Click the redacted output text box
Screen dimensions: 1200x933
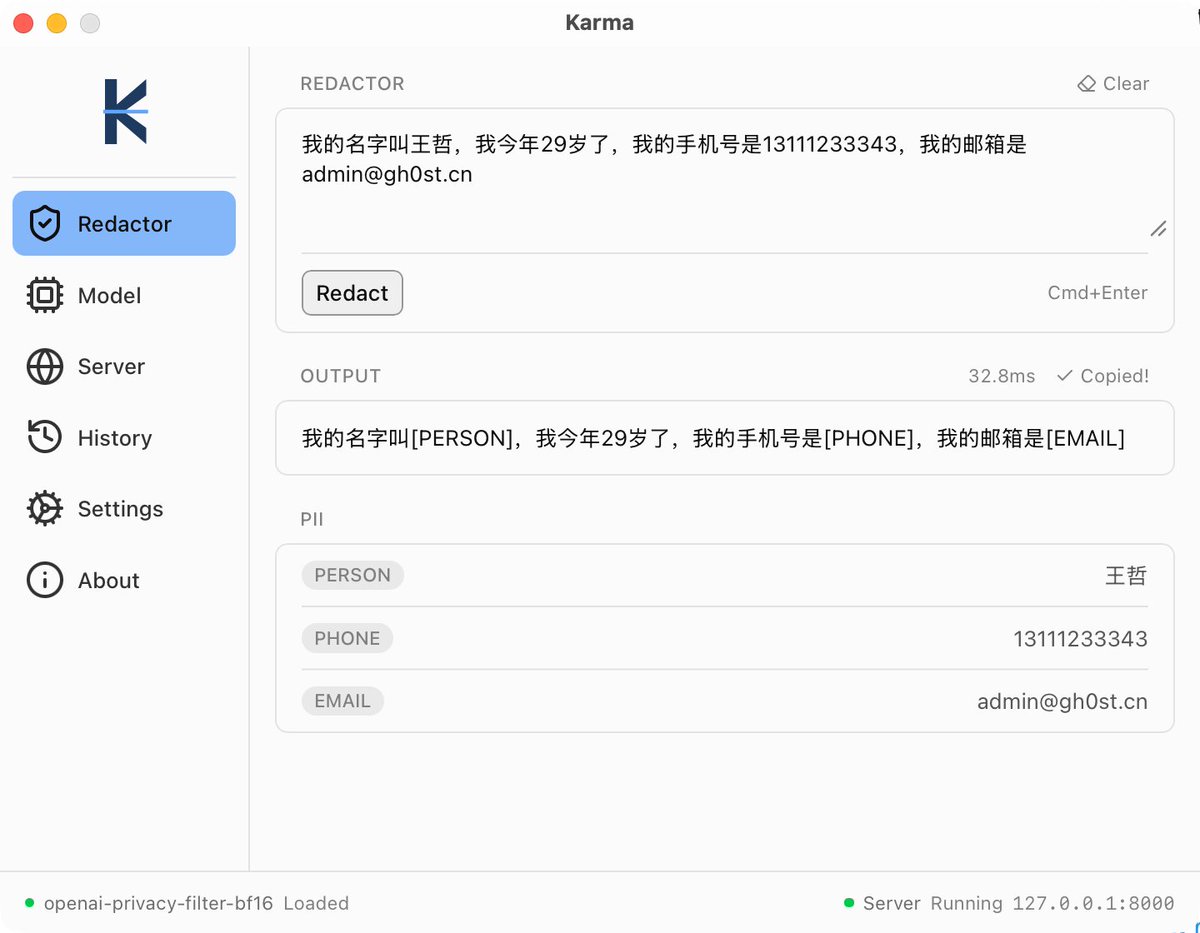coord(725,438)
